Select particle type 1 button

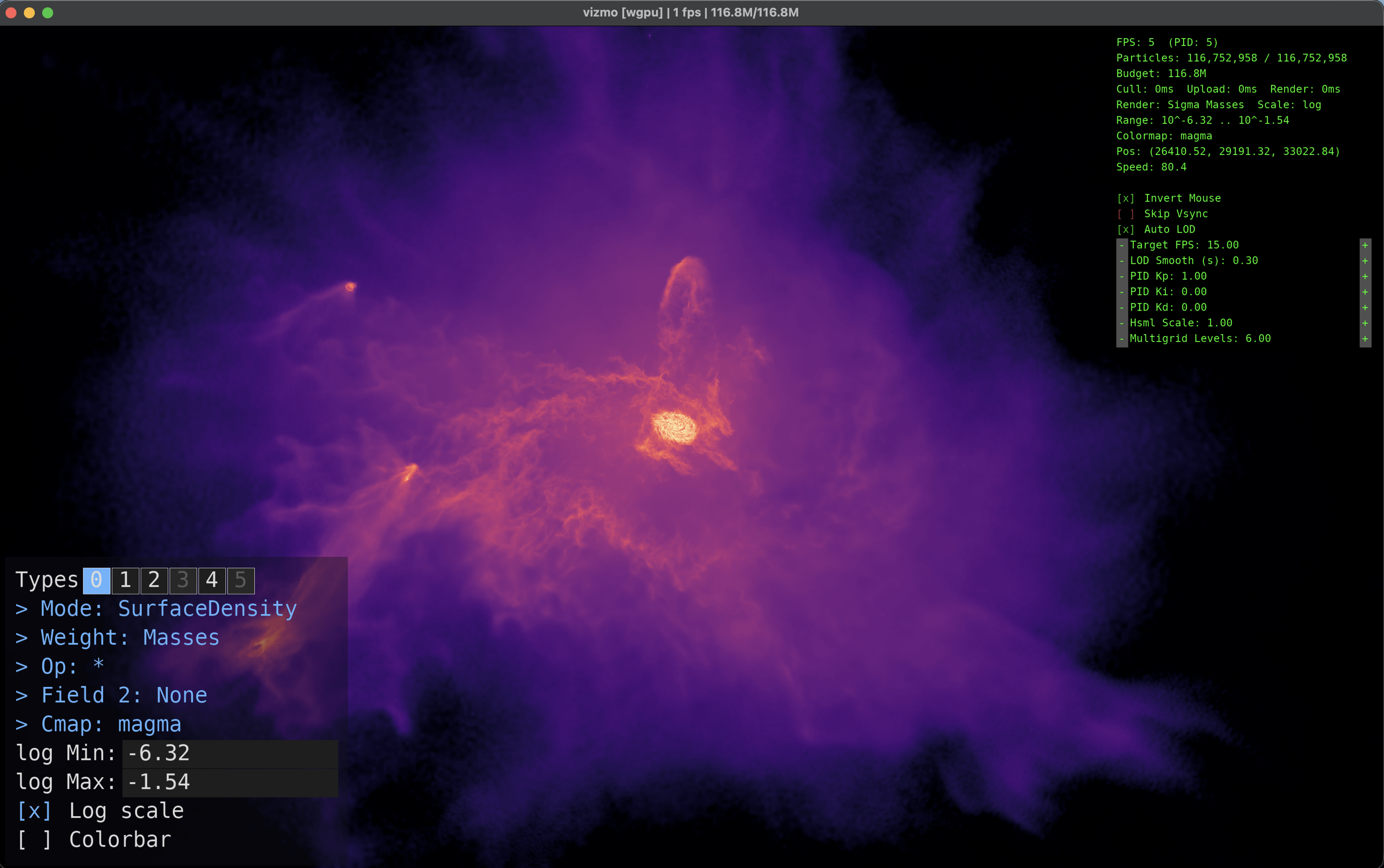125,580
